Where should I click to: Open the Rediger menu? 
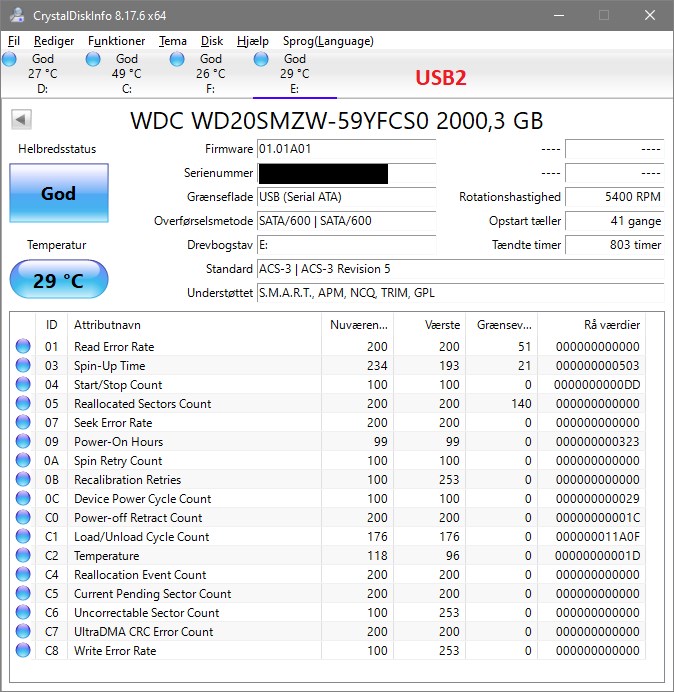coord(54,41)
